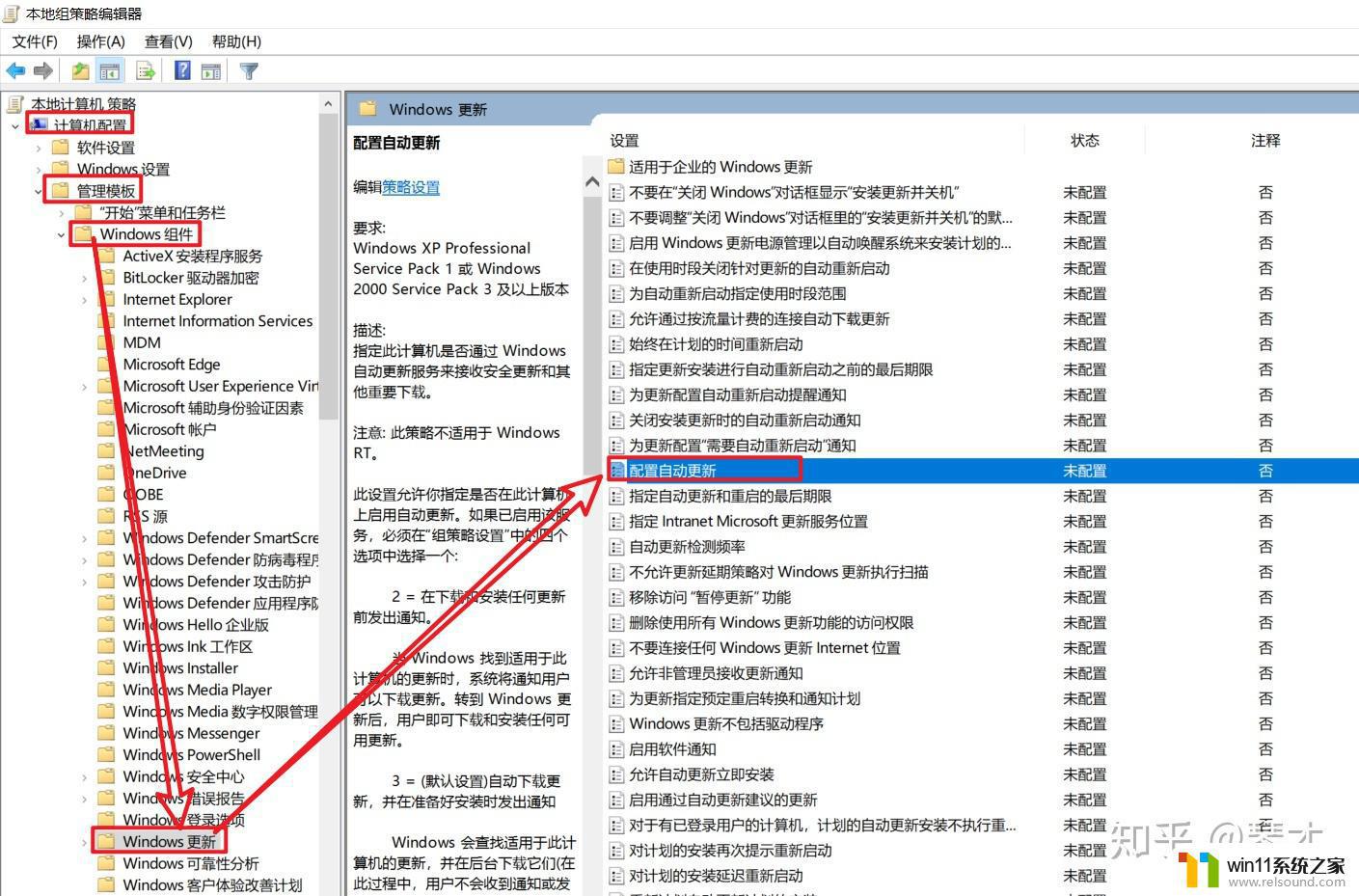Click the description pane scroll-up arrow
The width and height of the screenshot is (1359, 896).
coord(592,181)
